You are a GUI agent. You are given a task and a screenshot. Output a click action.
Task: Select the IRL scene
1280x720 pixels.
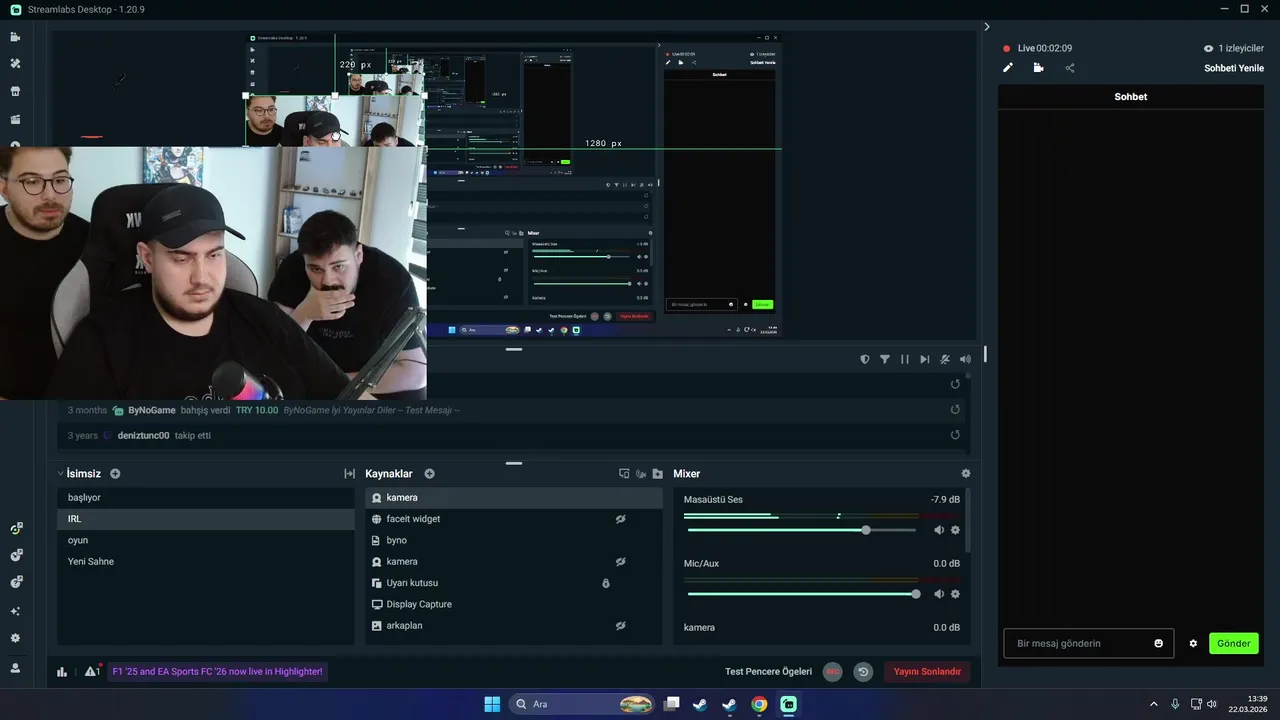point(206,519)
